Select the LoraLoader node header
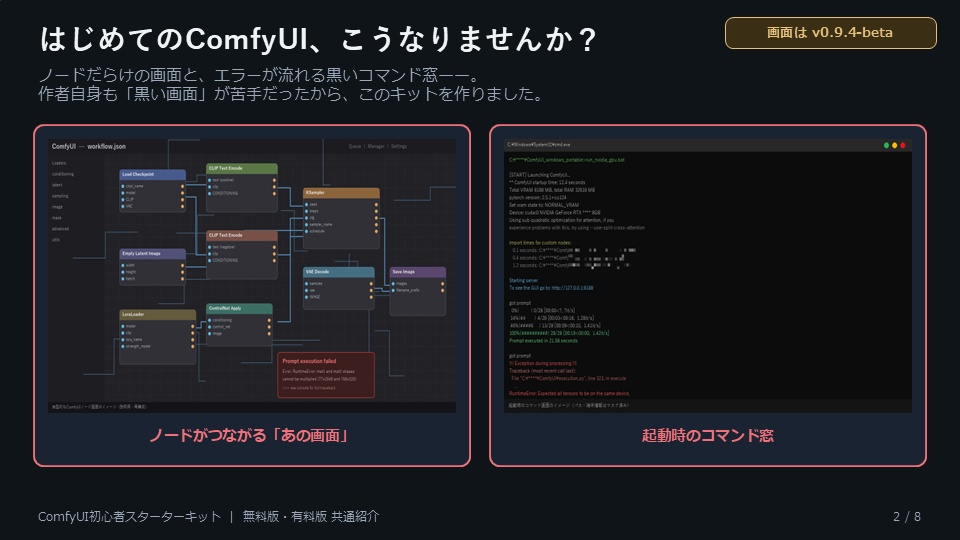Screen dimensions: 960x540 pos(157,315)
